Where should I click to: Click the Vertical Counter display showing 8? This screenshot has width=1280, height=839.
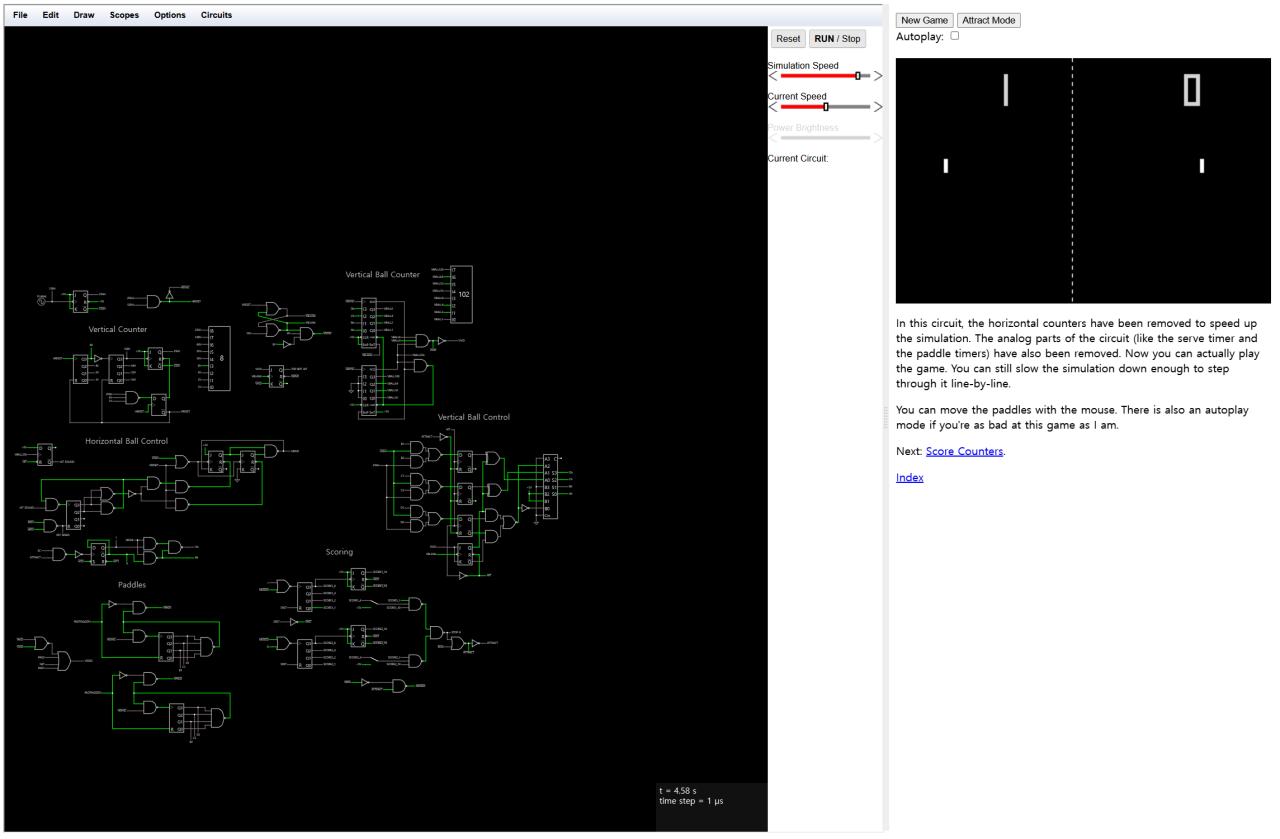[x=218, y=358]
